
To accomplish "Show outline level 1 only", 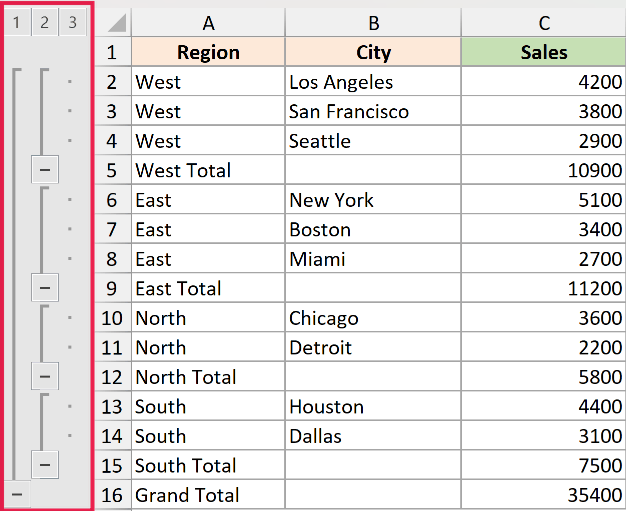I will (x=17, y=22).
